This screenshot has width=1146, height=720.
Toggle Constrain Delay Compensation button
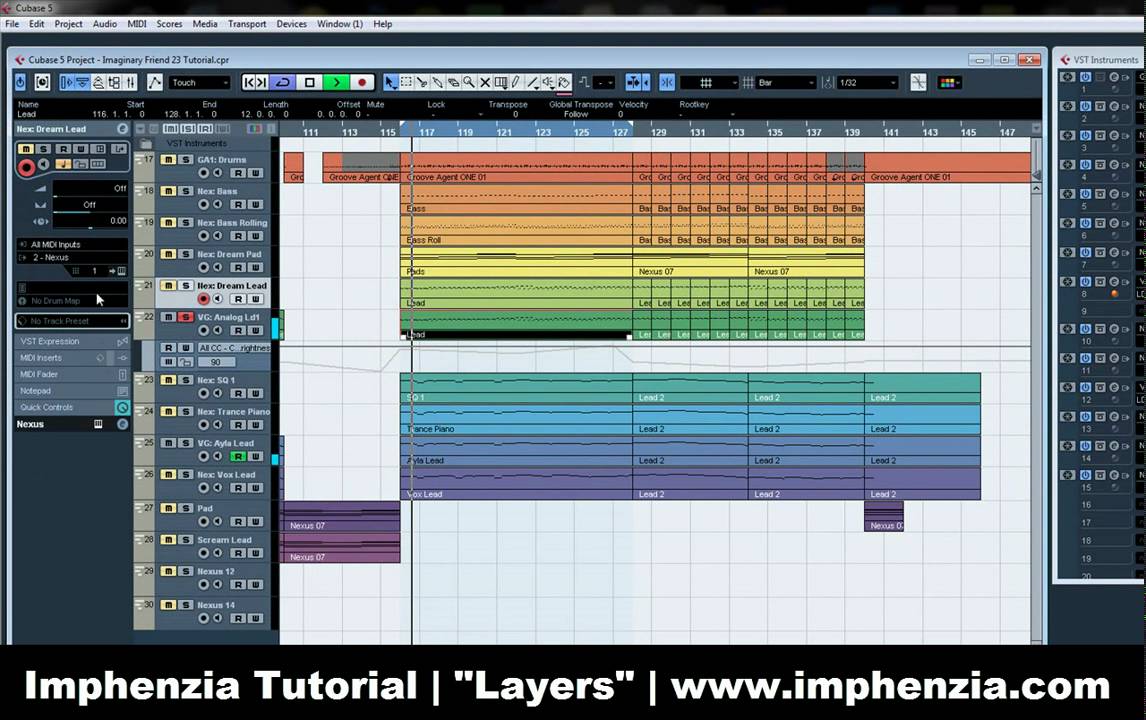tap(20, 83)
